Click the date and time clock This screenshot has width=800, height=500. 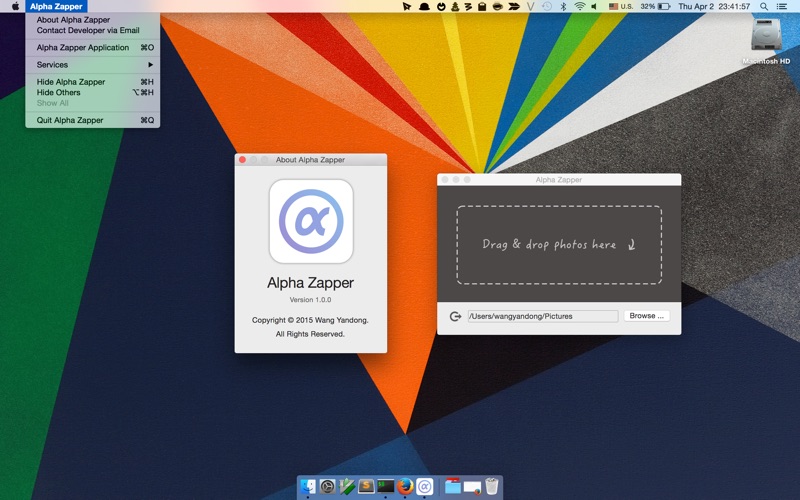(x=714, y=6)
